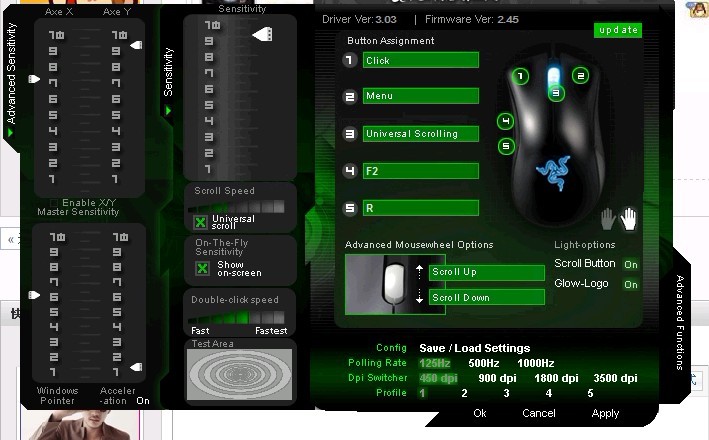This screenshot has height=440, width=709.
Task: Enable X/Y Master Sensitivity checkbox
Action: pyautogui.click(x=54, y=203)
